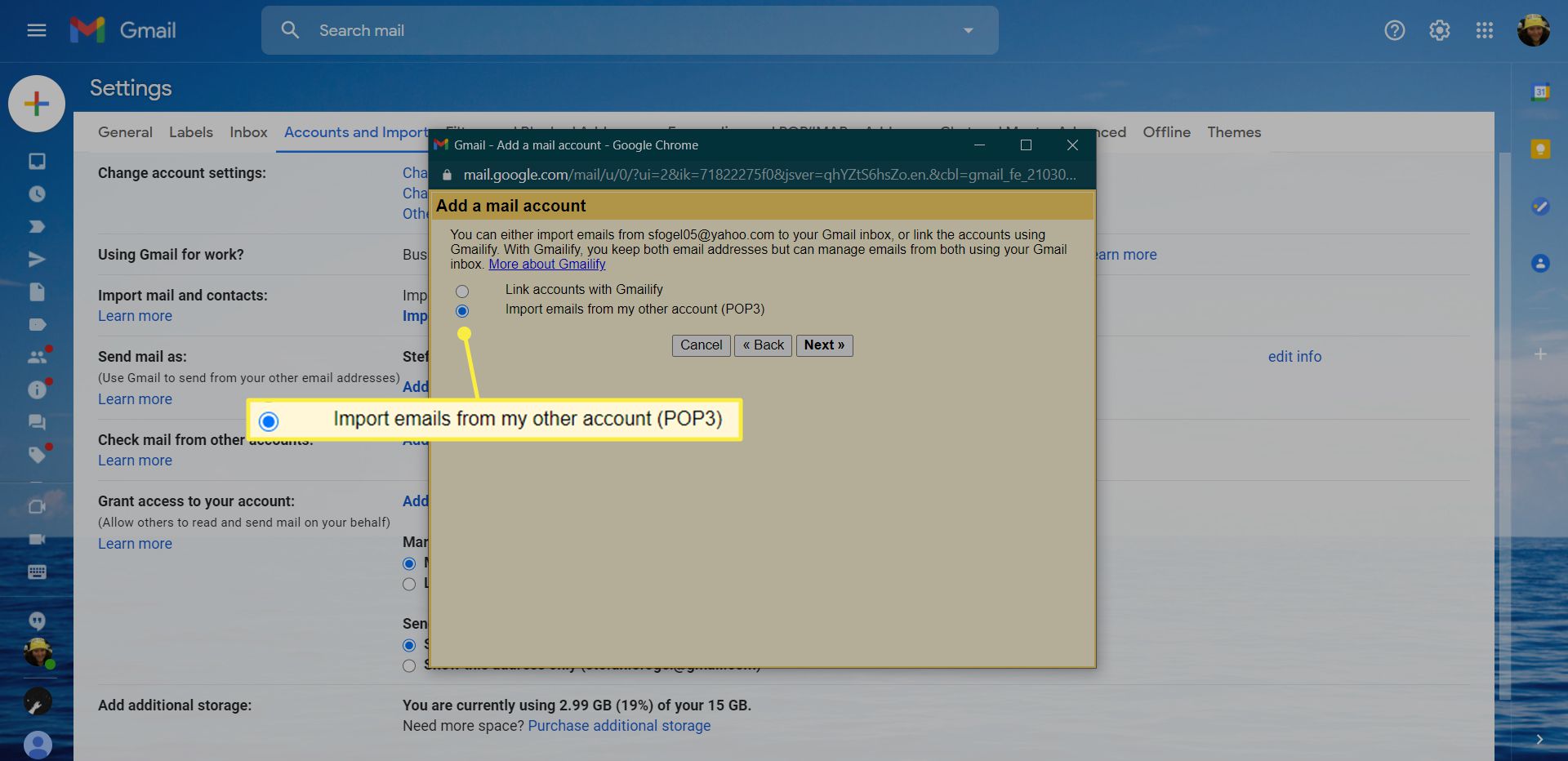Open the Support help question mark icon
The image size is (1568, 761).
tap(1394, 30)
